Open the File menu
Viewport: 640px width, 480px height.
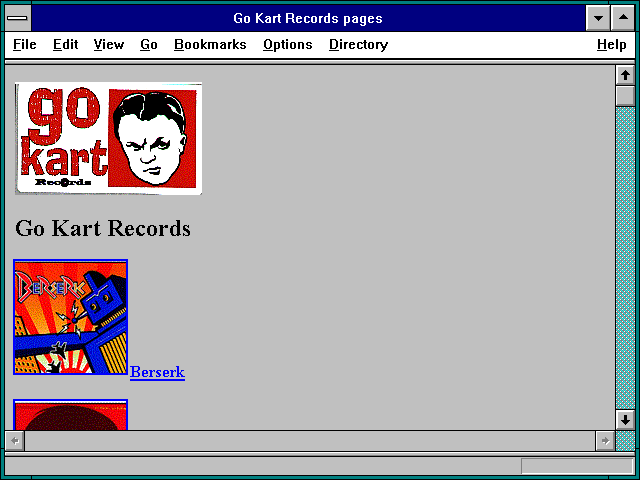tap(24, 44)
